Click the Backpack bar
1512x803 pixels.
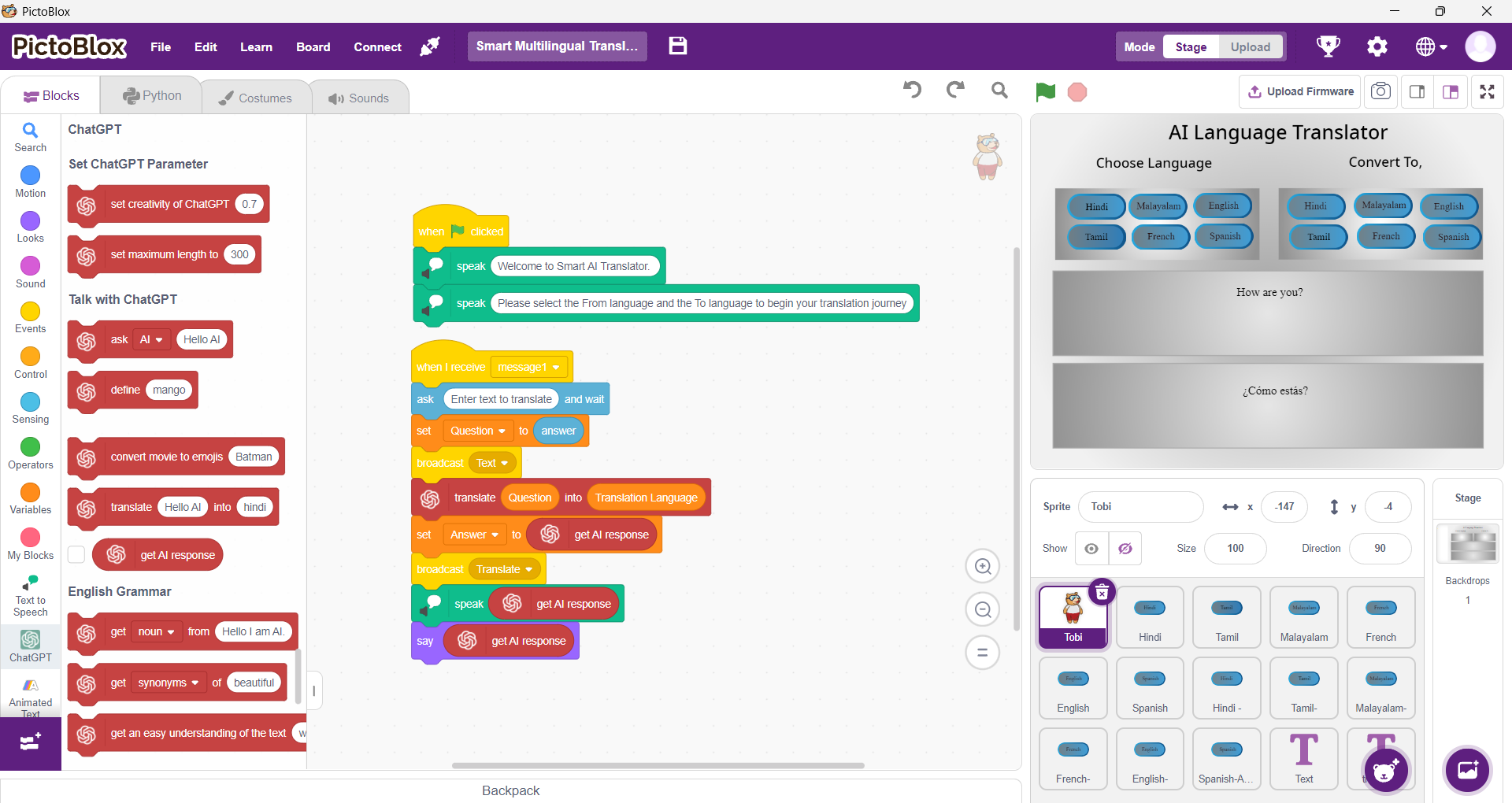coord(511,790)
